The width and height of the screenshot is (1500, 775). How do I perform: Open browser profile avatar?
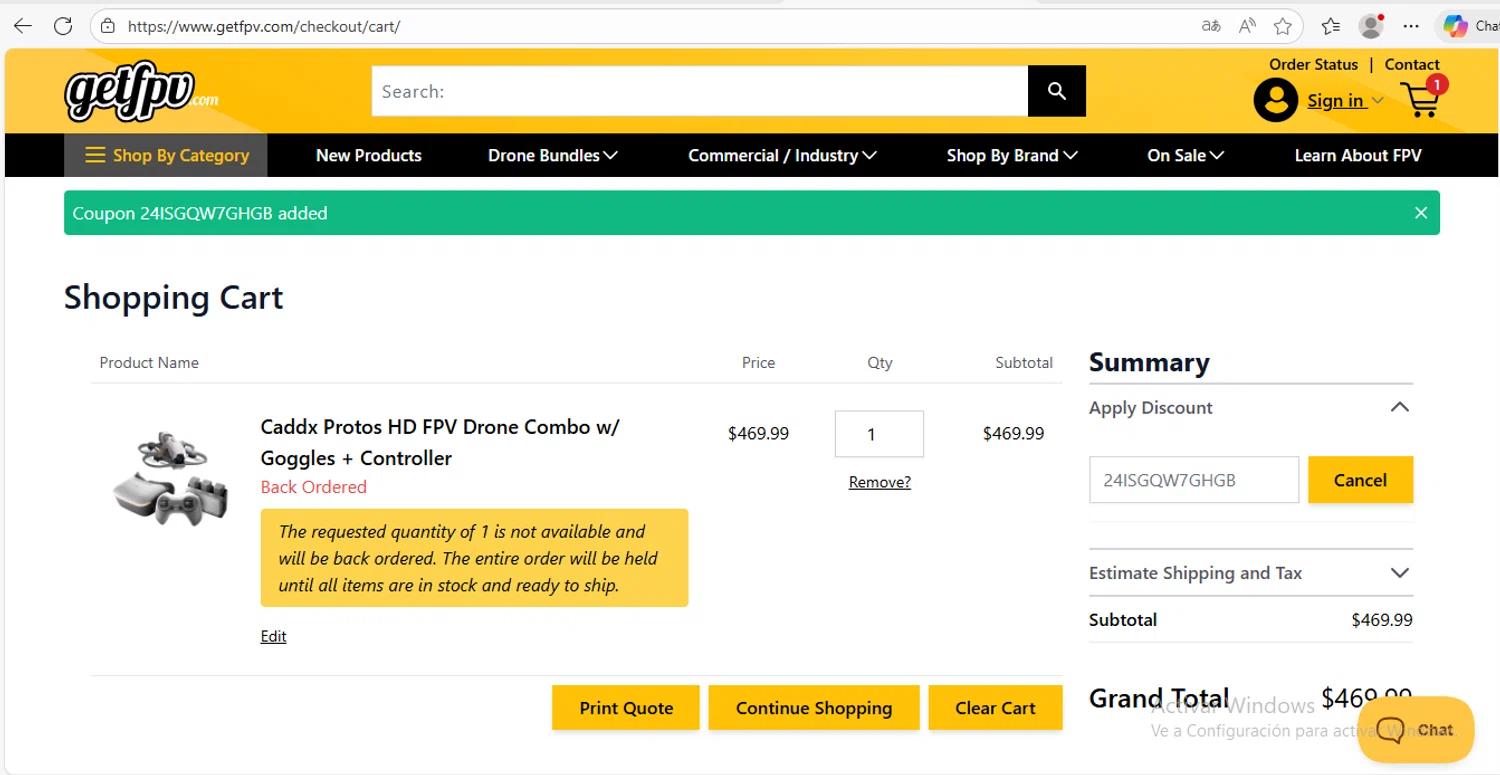coord(1371,26)
